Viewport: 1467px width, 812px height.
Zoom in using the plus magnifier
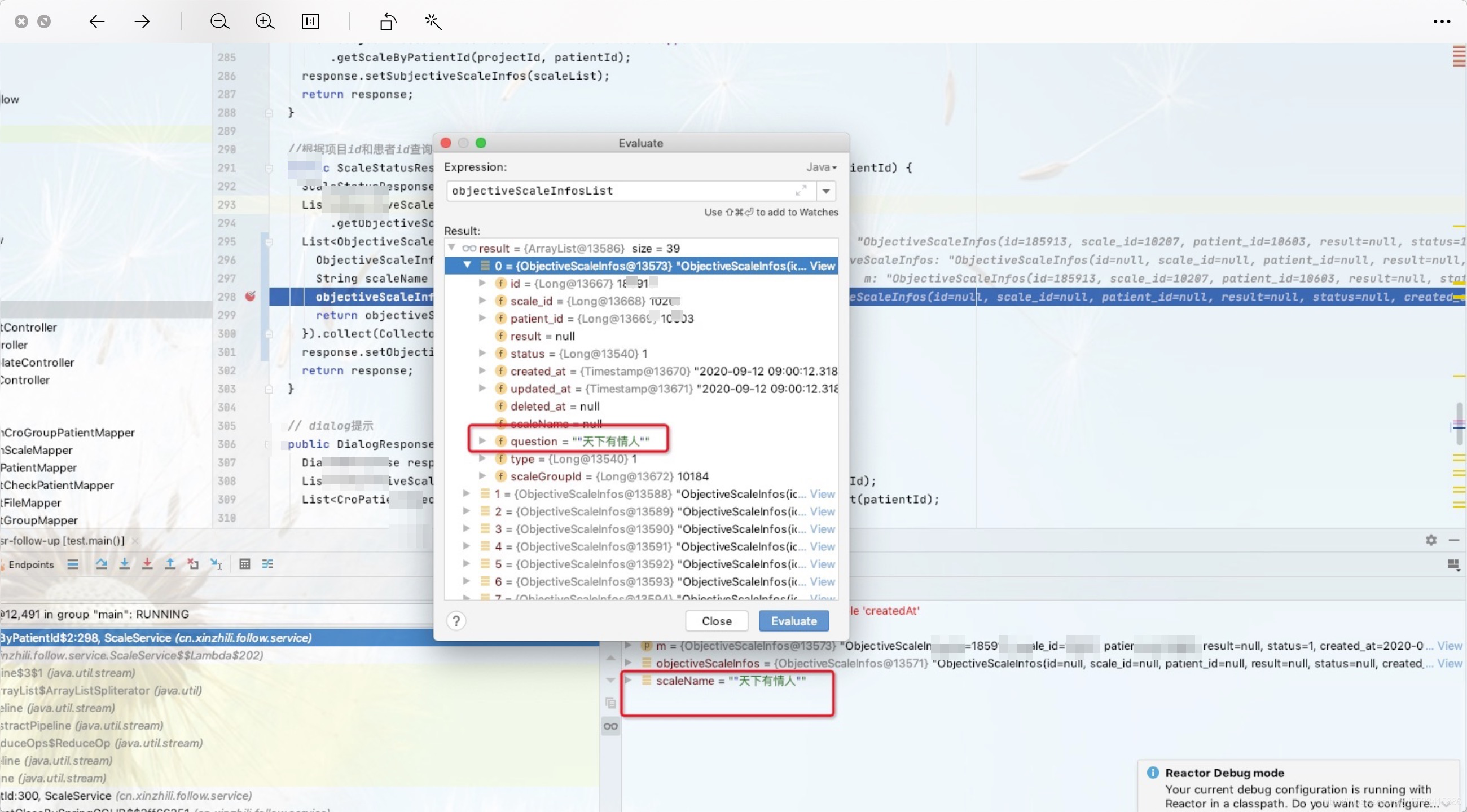click(x=265, y=21)
